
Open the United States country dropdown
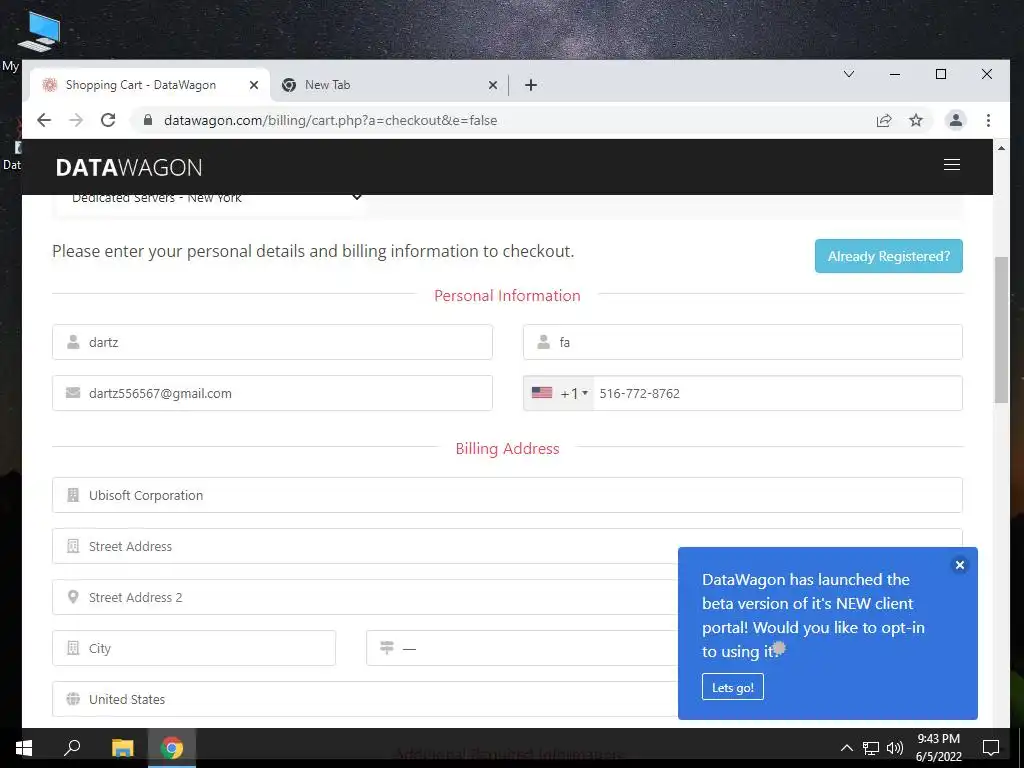coord(364,699)
